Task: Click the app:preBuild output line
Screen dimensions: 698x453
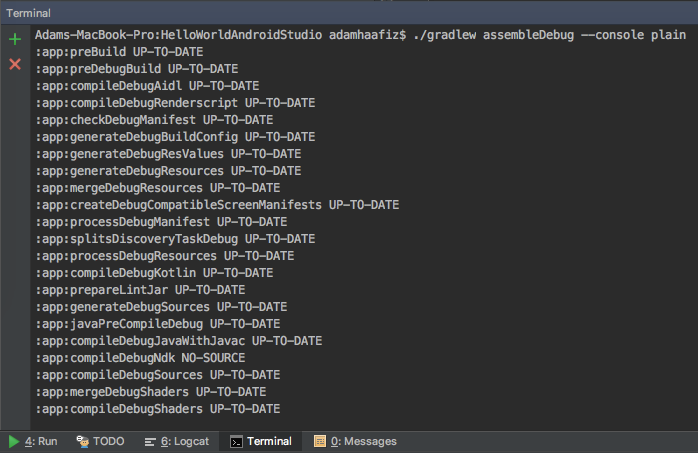Action: [119, 52]
